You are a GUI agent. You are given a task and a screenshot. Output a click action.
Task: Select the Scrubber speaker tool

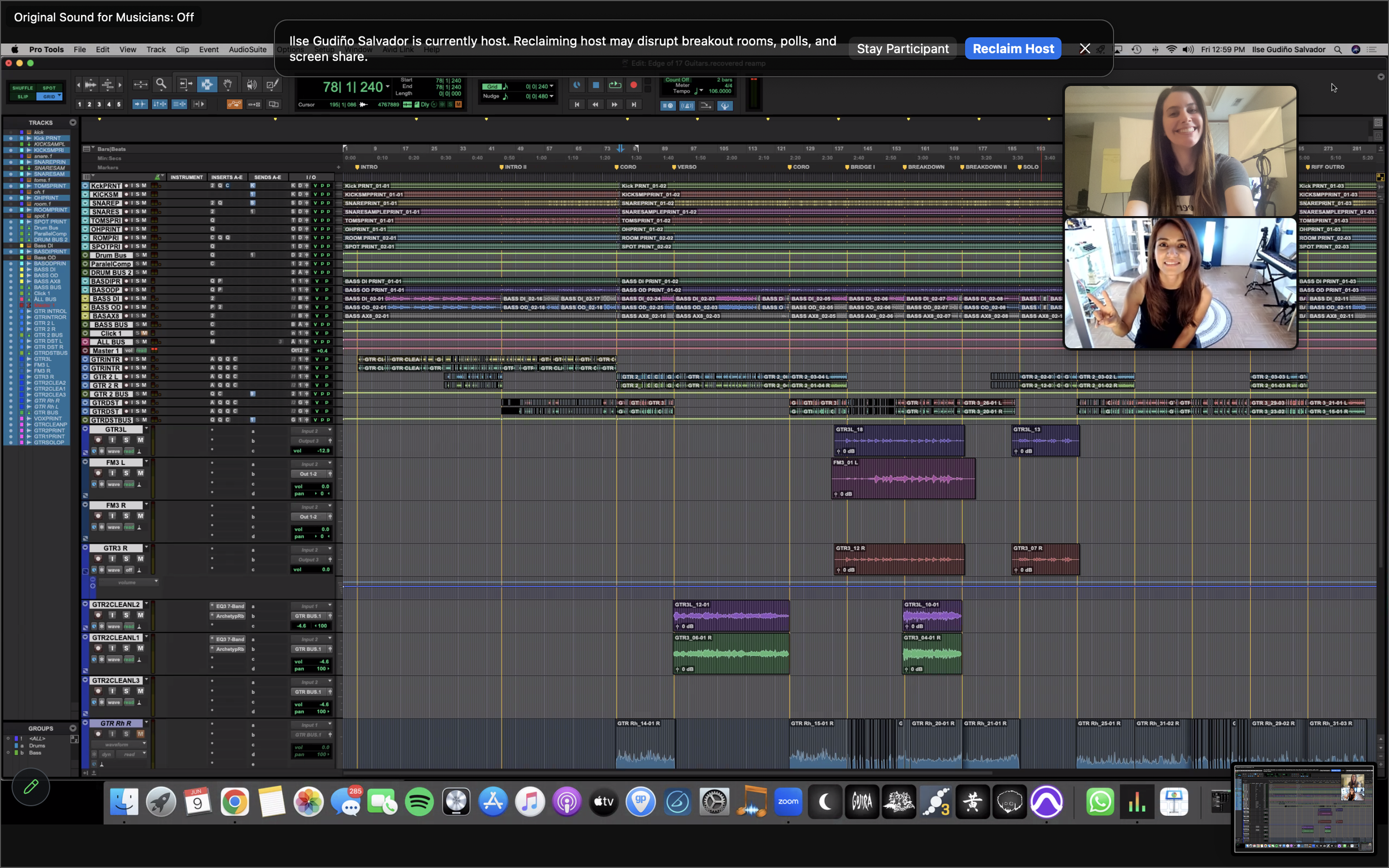(252, 84)
